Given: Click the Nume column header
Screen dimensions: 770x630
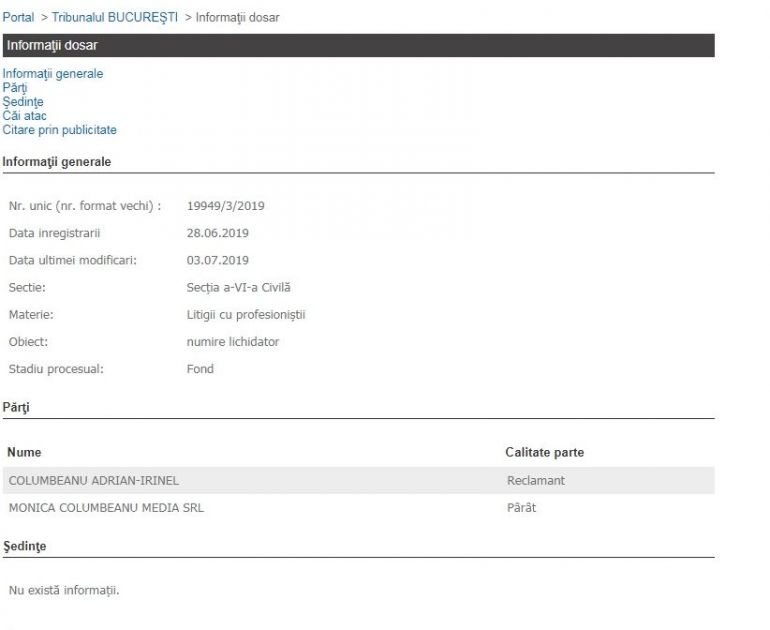Looking at the screenshot, I should (x=24, y=453).
